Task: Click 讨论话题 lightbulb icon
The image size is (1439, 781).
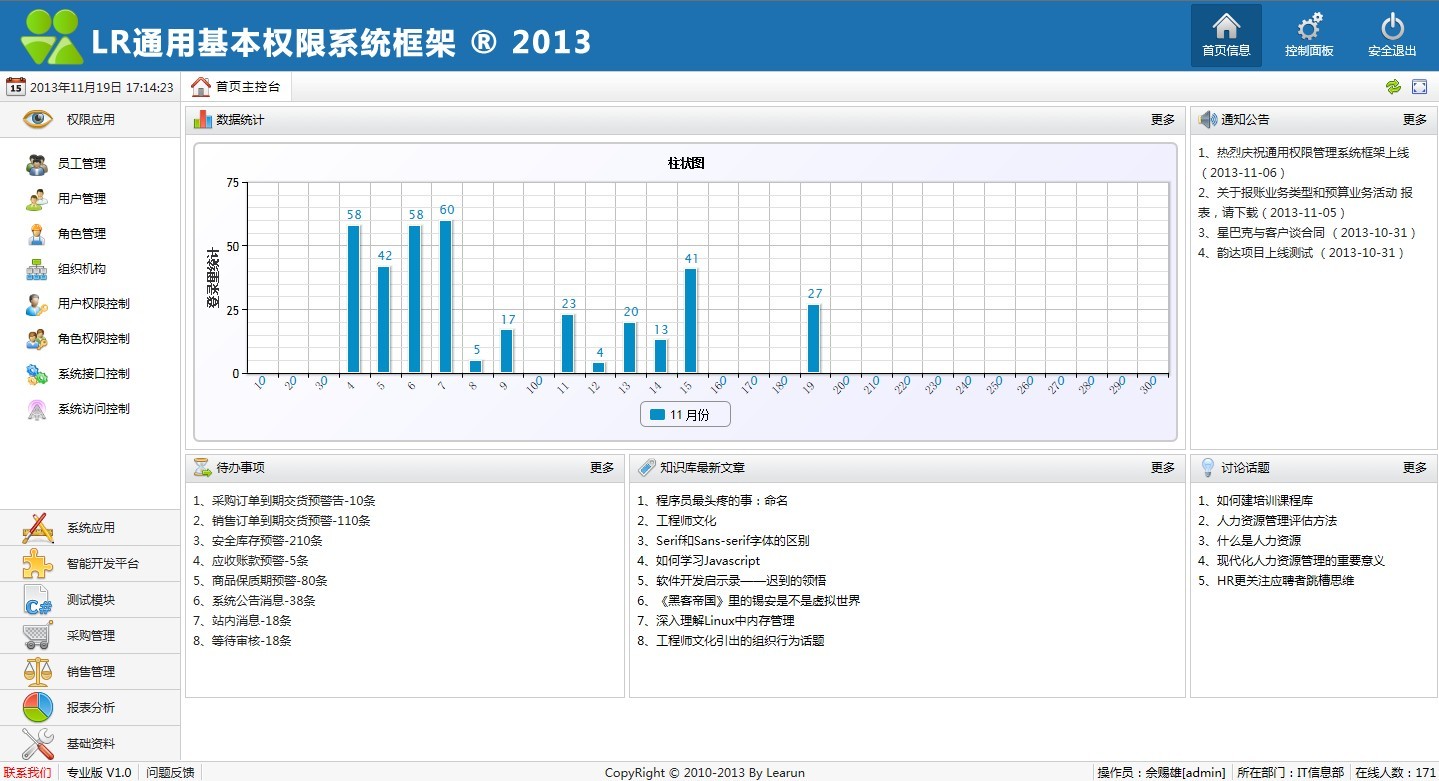Action: (x=1207, y=467)
